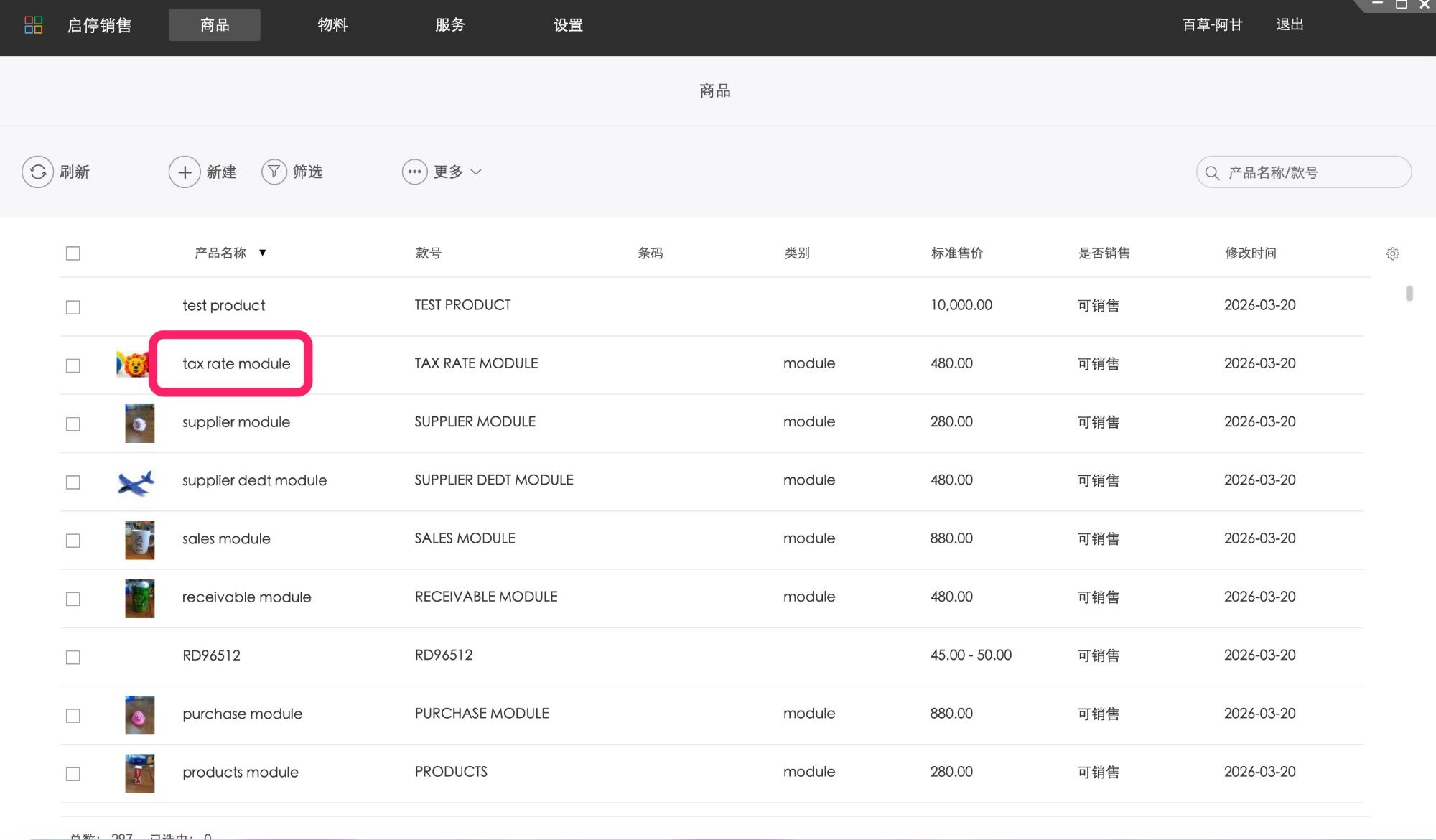Click the plus icon to create new product
Screen dimensions: 1436x840
185,172
